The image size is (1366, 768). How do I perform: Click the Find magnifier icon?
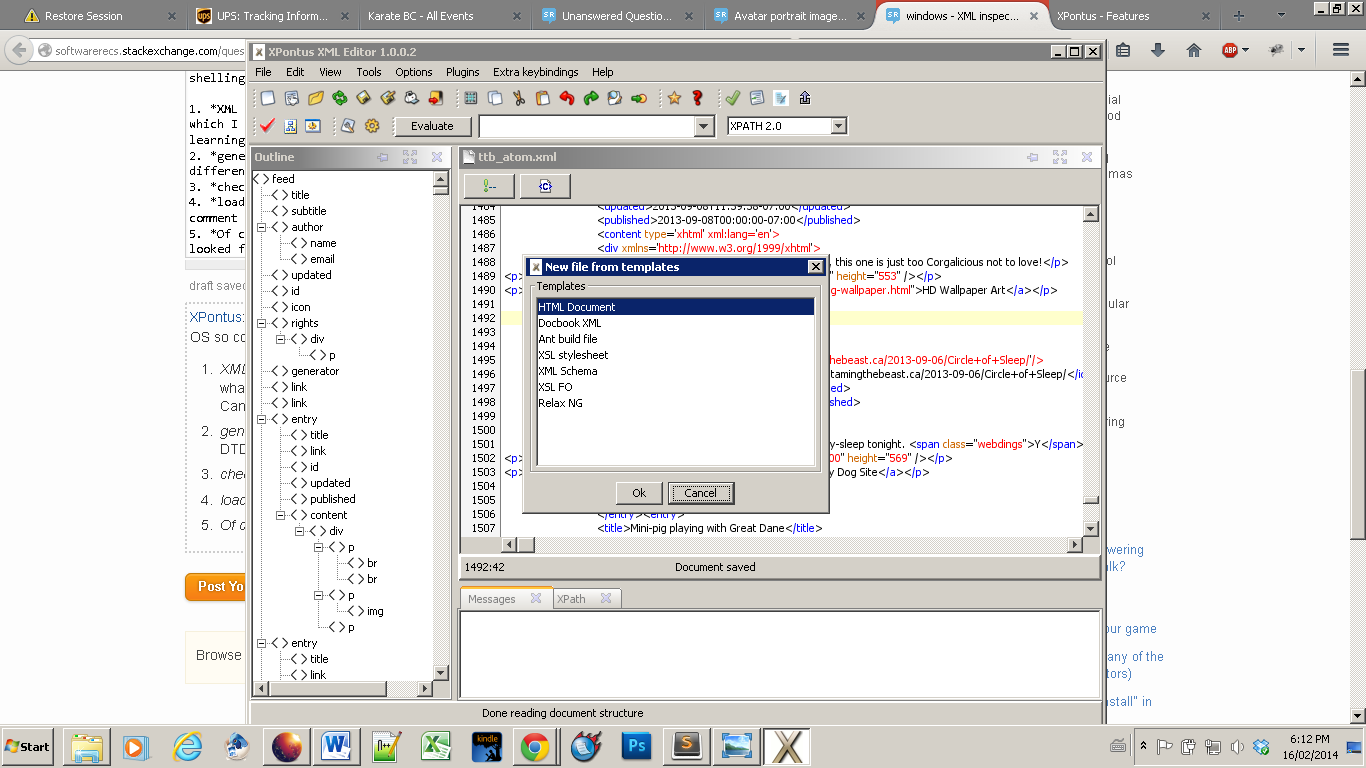point(615,98)
